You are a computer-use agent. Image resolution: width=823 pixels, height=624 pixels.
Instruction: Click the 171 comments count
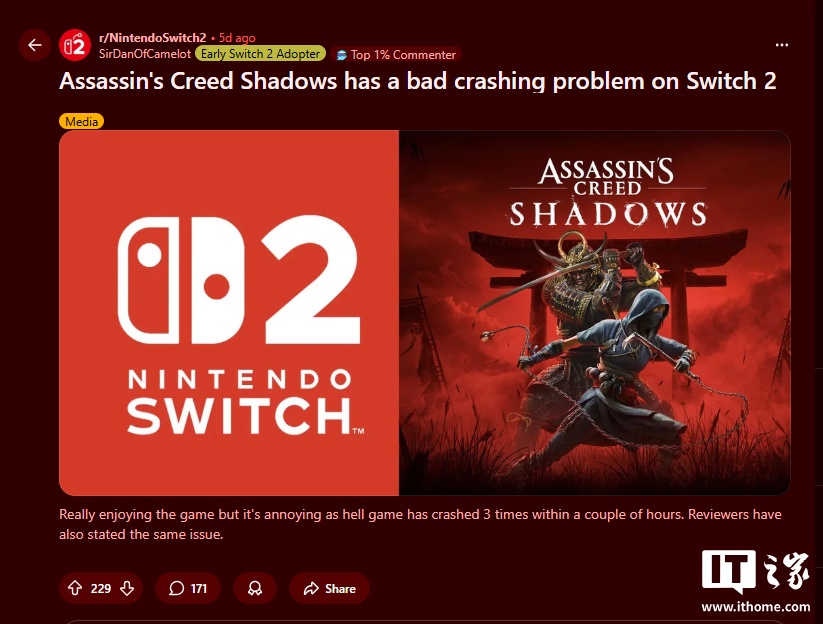coord(199,588)
